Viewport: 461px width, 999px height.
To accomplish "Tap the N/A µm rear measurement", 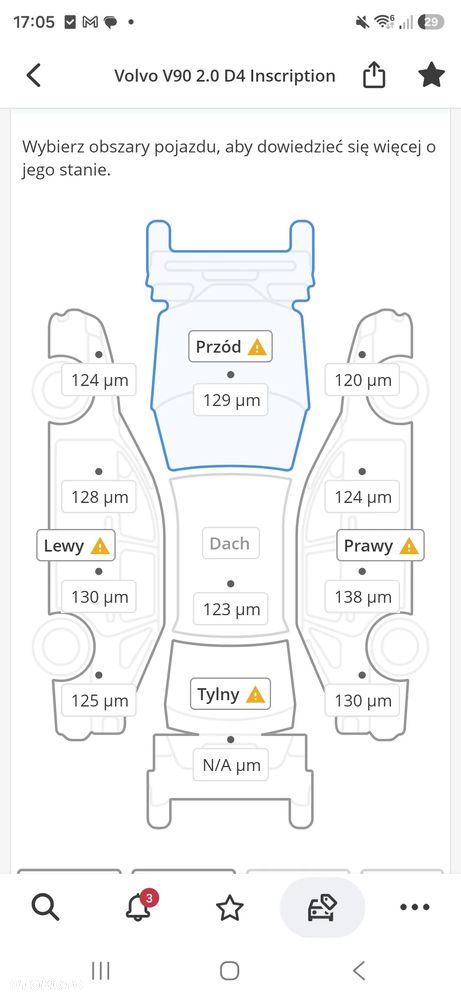I will 231,765.
